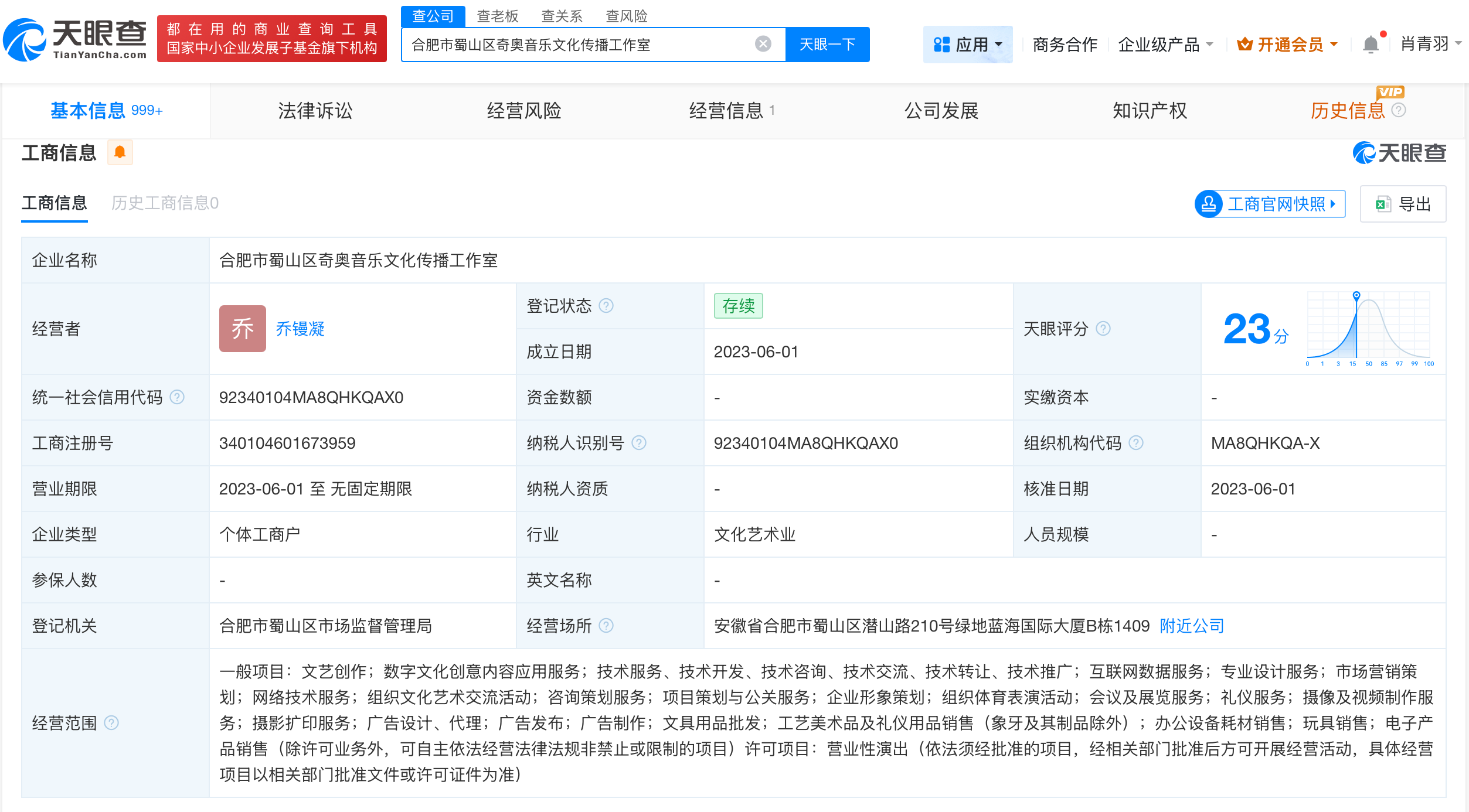Viewport: 1469px width, 812px height.
Task: Click the 天眼查 logo
Action: [x=76, y=40]
